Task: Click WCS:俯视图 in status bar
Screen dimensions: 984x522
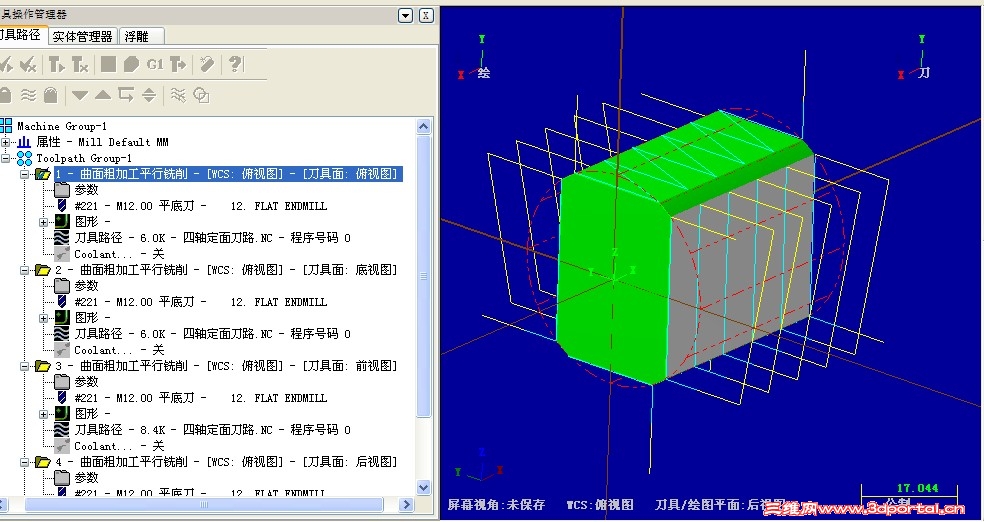Action: tap(600, 504)
